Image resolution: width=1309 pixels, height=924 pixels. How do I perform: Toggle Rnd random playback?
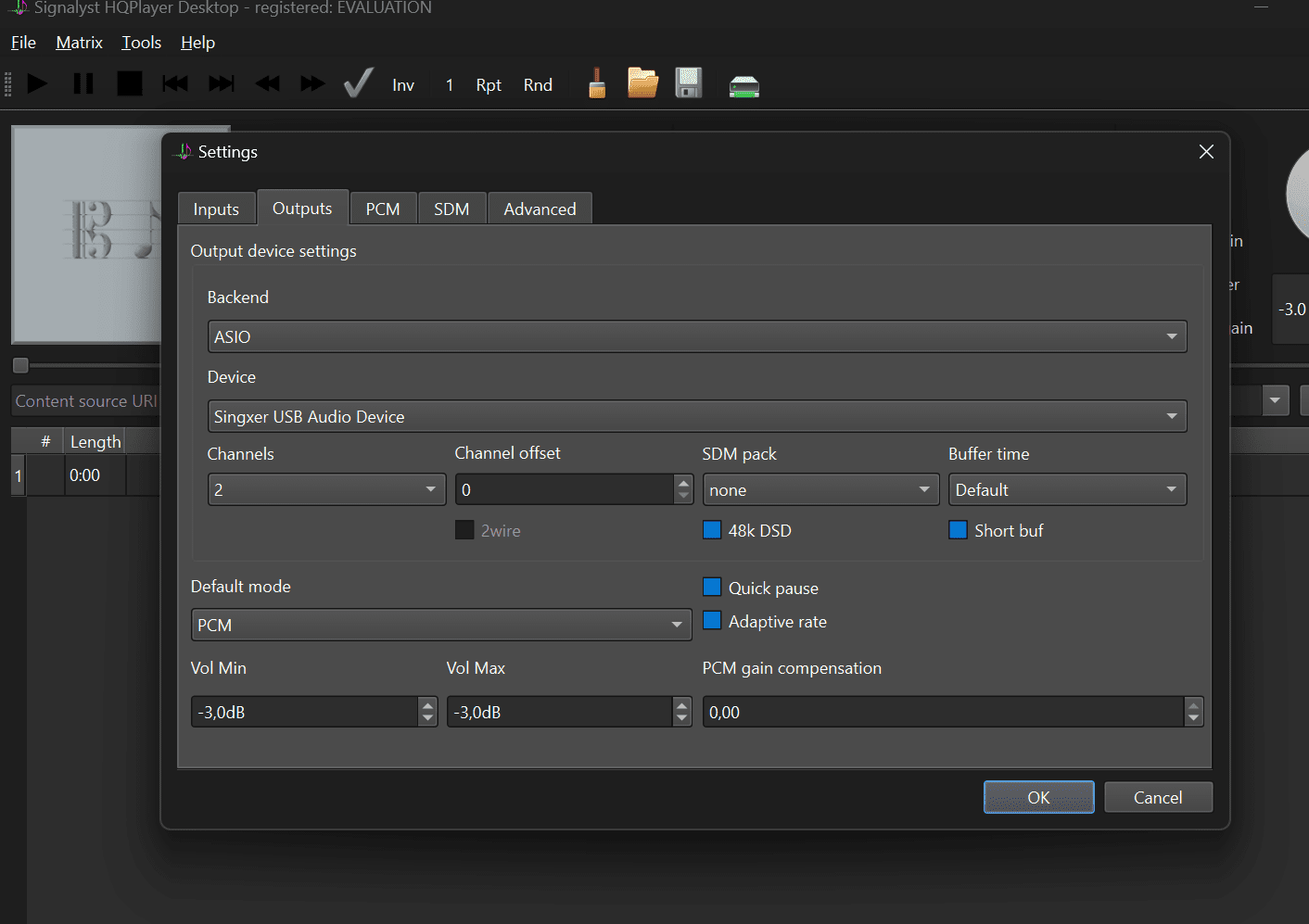click(x=538, y=85)
